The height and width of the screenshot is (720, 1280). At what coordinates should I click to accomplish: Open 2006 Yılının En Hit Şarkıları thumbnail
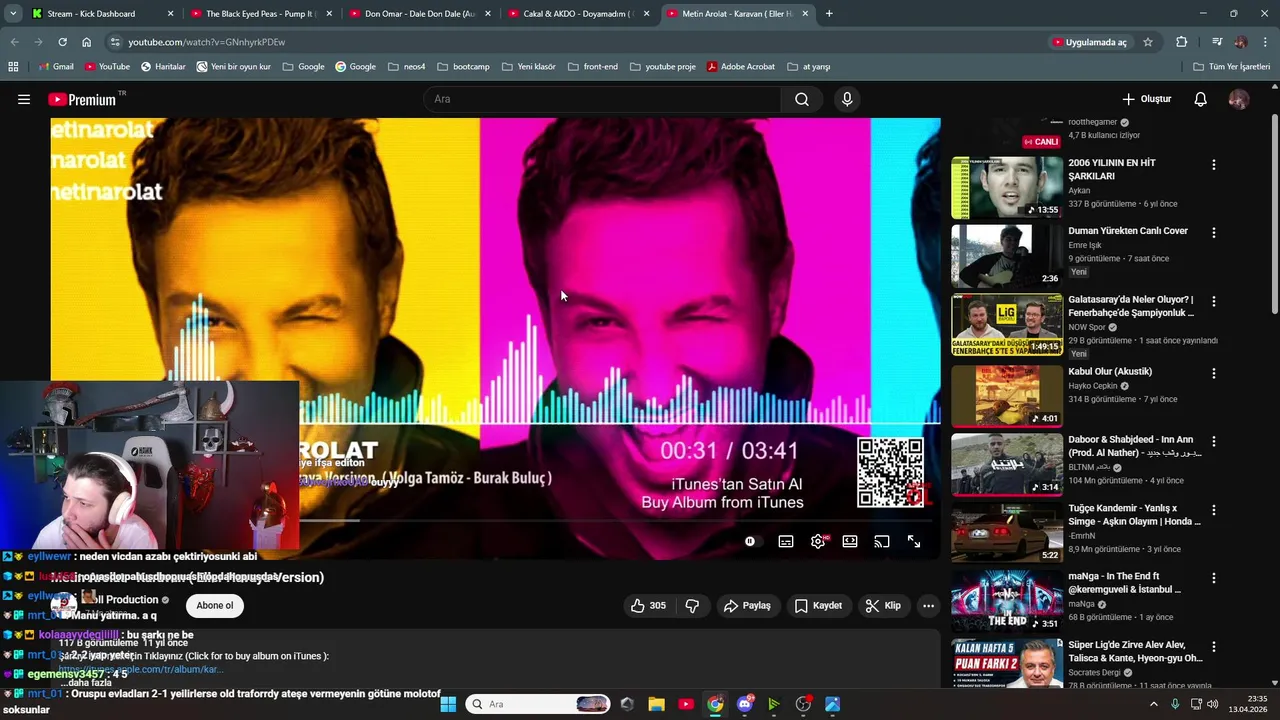(1007, 187)
